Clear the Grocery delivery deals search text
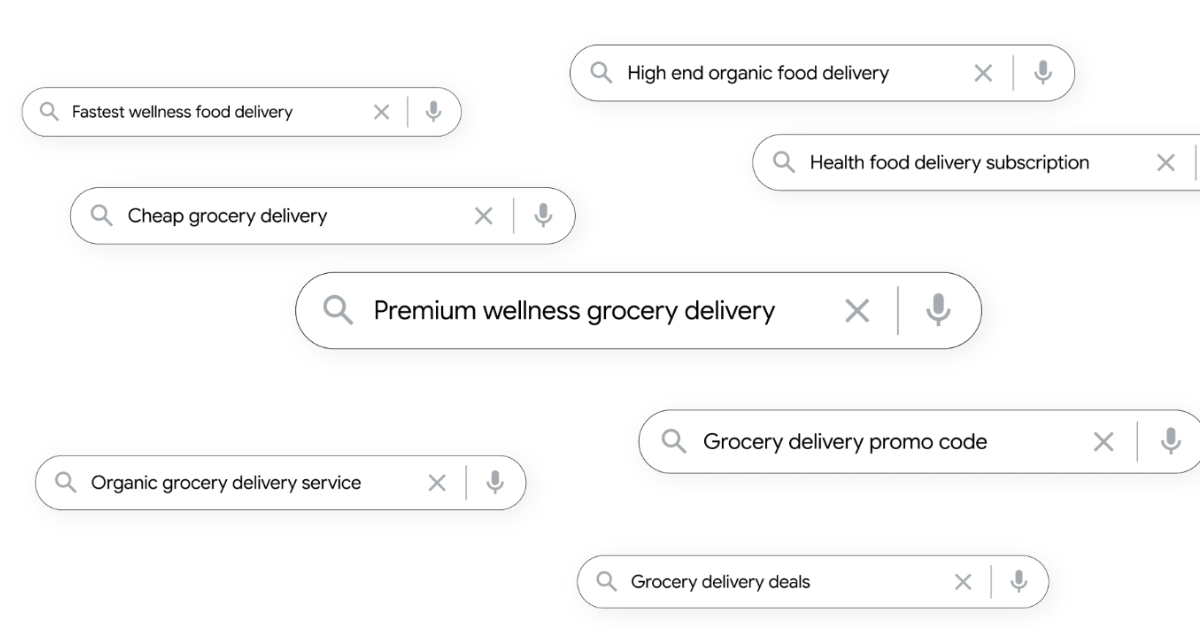This screenshot has height=628, width=1200. [x=963, y=581]
